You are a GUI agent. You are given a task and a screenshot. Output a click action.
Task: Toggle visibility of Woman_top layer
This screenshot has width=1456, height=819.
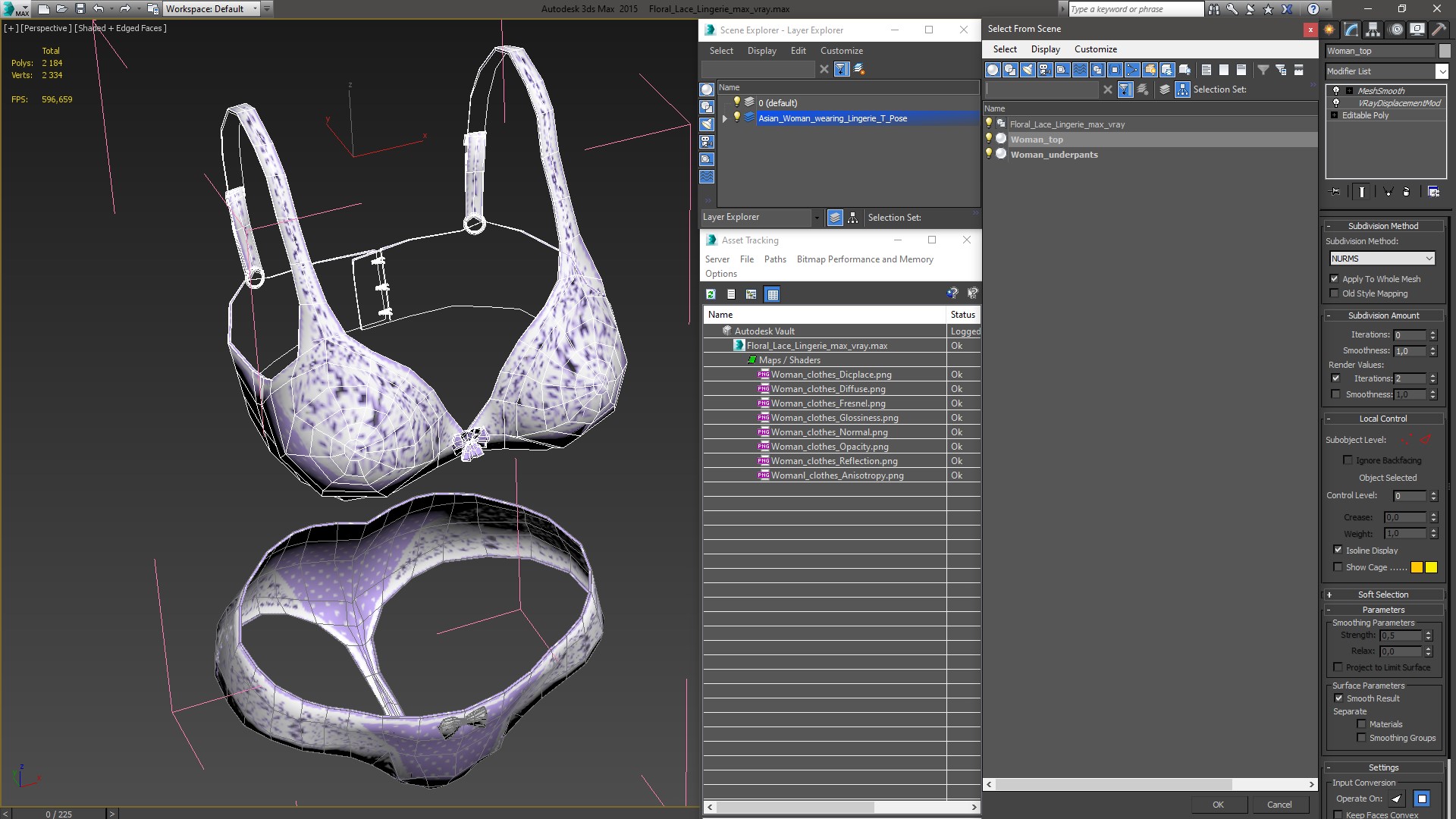(x=989, y=138)
